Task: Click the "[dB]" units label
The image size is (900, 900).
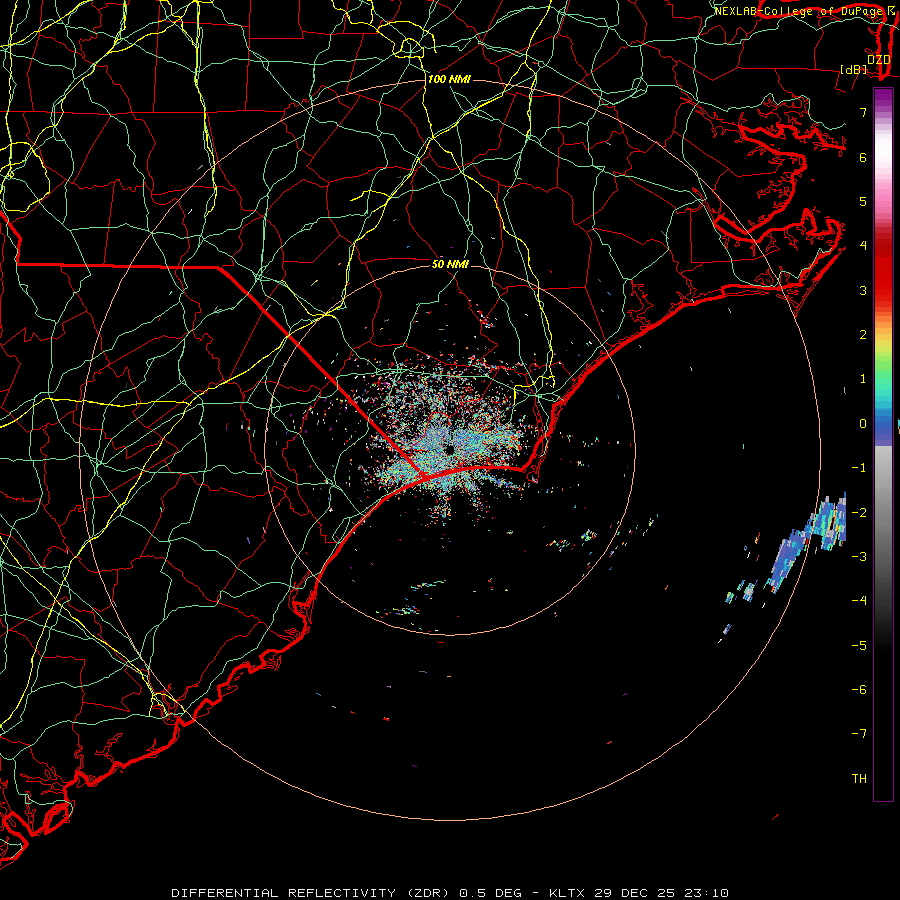Action: 854,69
